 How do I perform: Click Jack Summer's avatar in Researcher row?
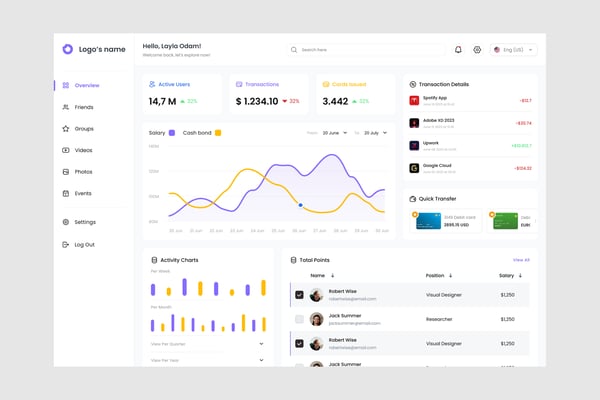tap(316, 319)
